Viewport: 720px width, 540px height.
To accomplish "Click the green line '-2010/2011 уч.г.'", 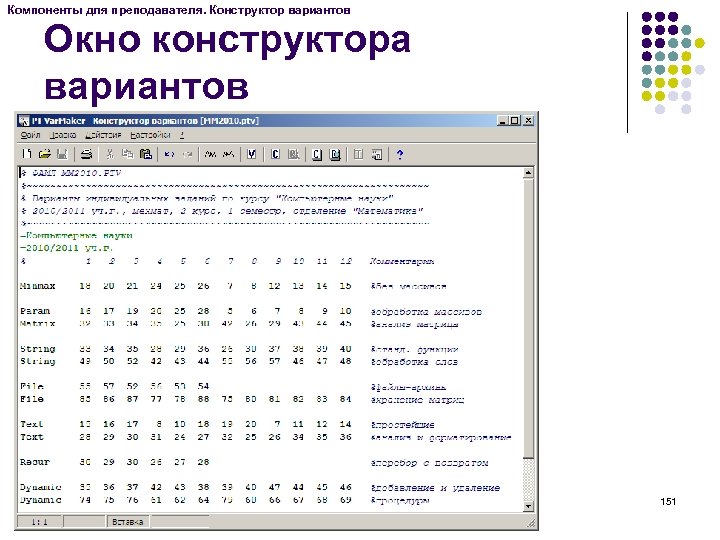I will (67, 248).
